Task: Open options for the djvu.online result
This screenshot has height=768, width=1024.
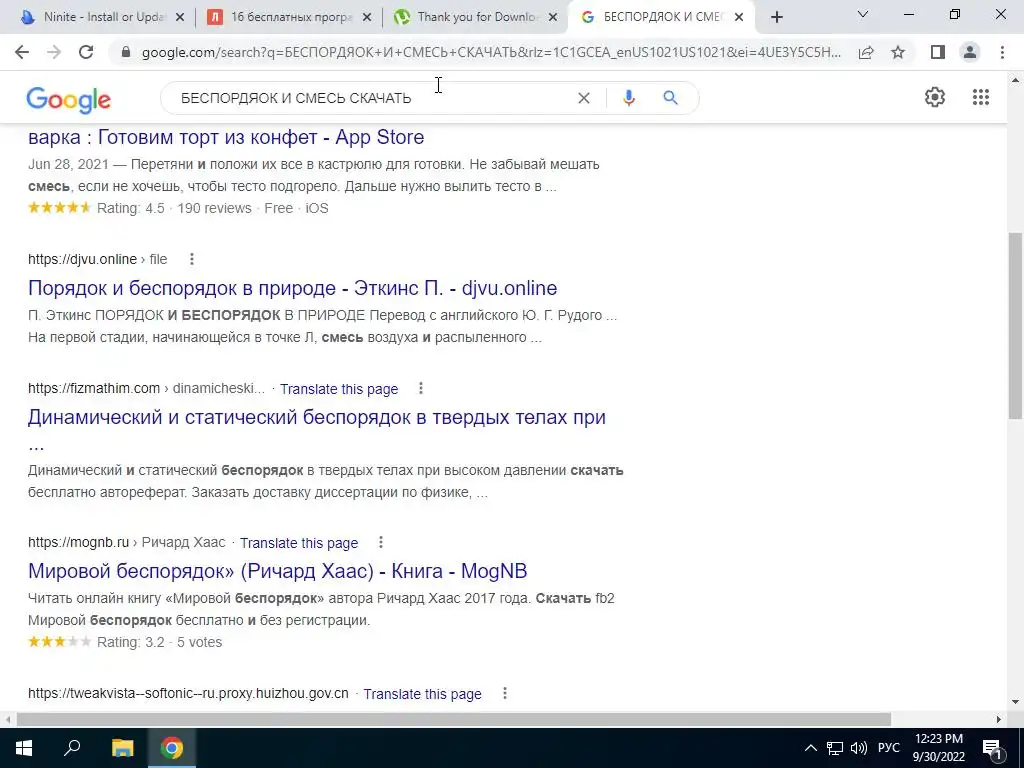Action: point(191,259)
